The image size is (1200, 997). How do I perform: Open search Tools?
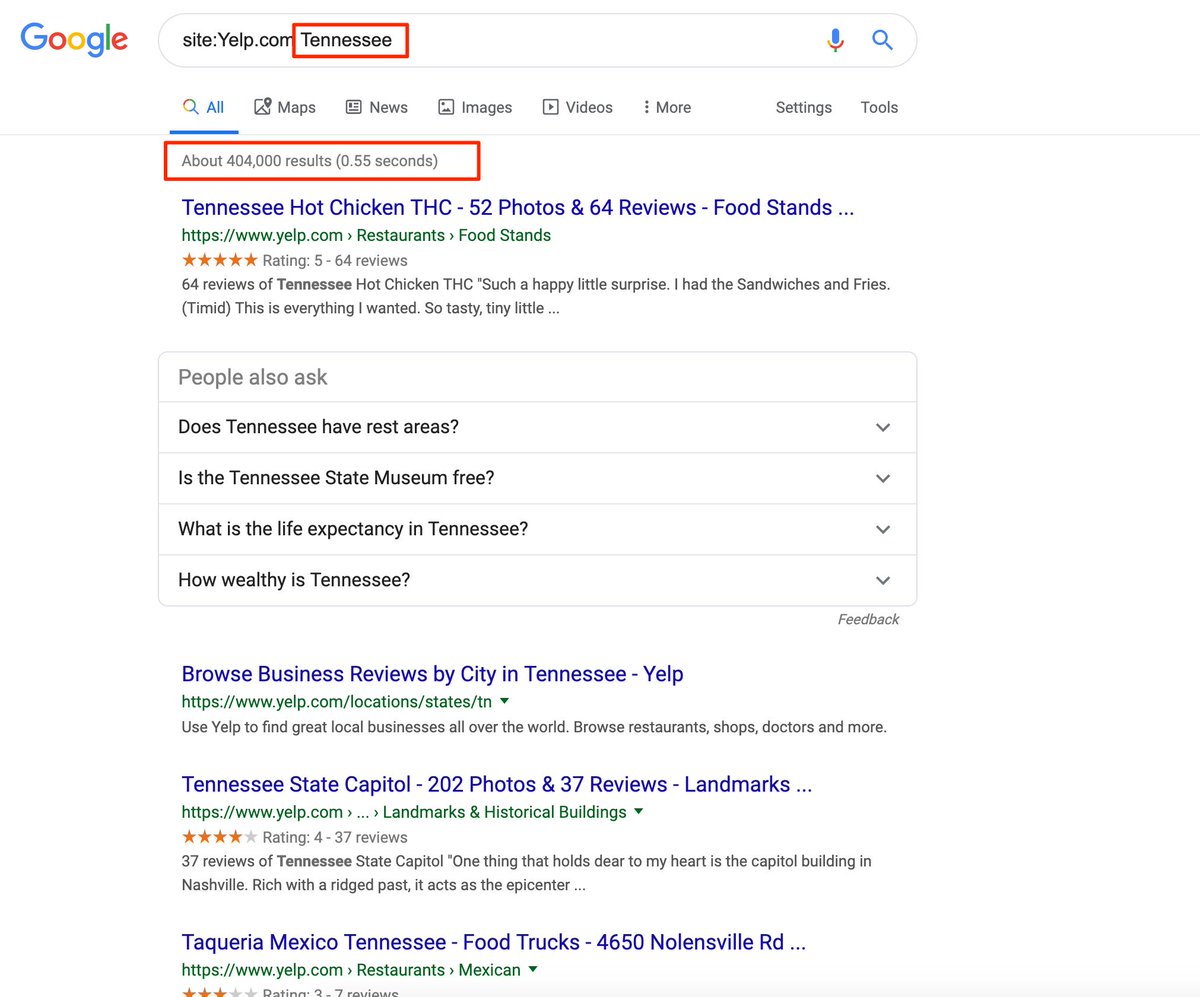[x=879, y=107]
